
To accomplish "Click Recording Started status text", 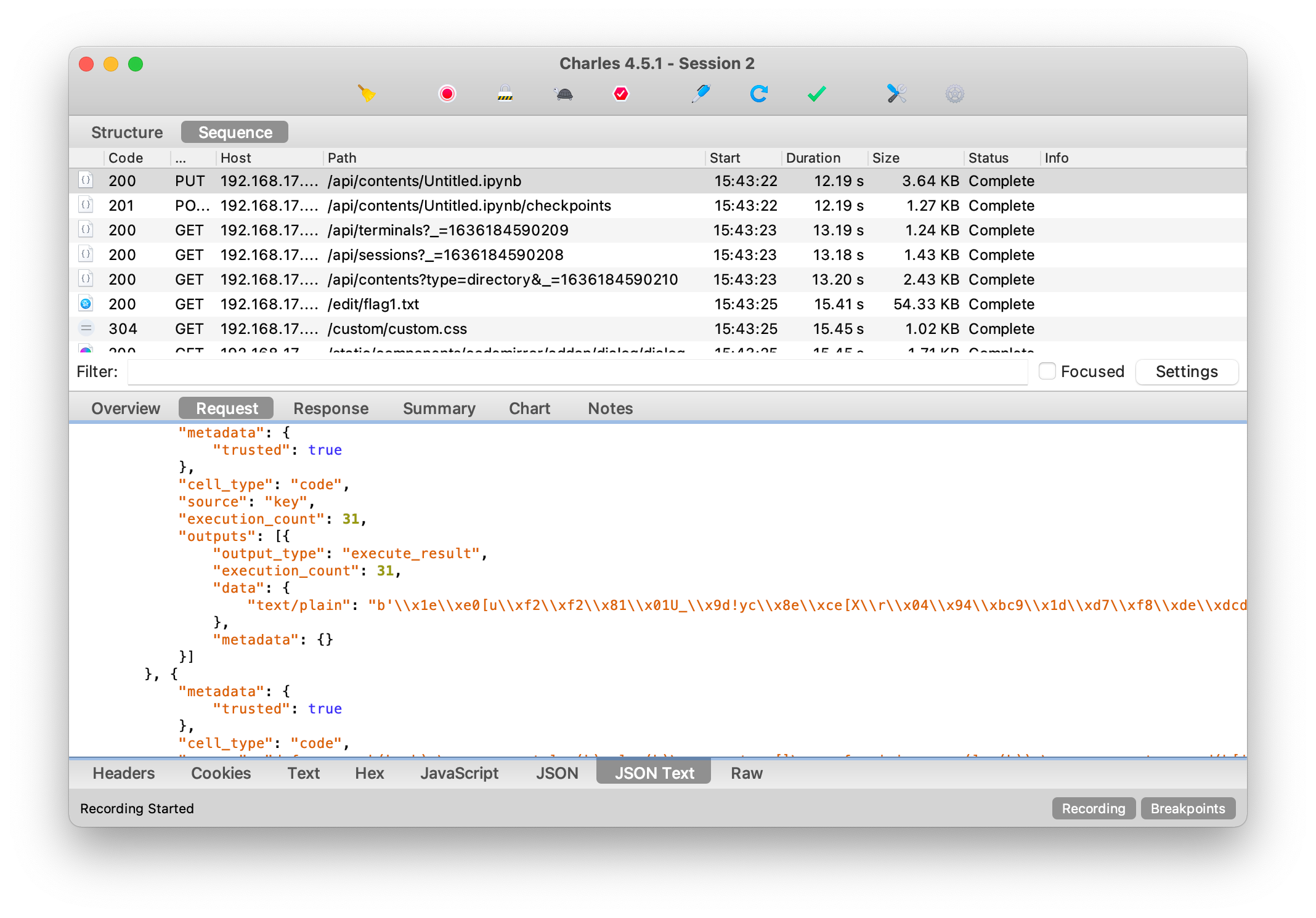I will pyautogui.click(x=137, y=808).
